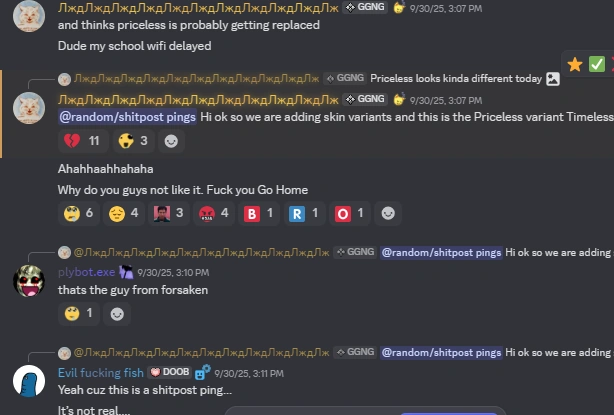Click the red B letter reaction
This screenshot has height=415, width=614.
(259, 213)
